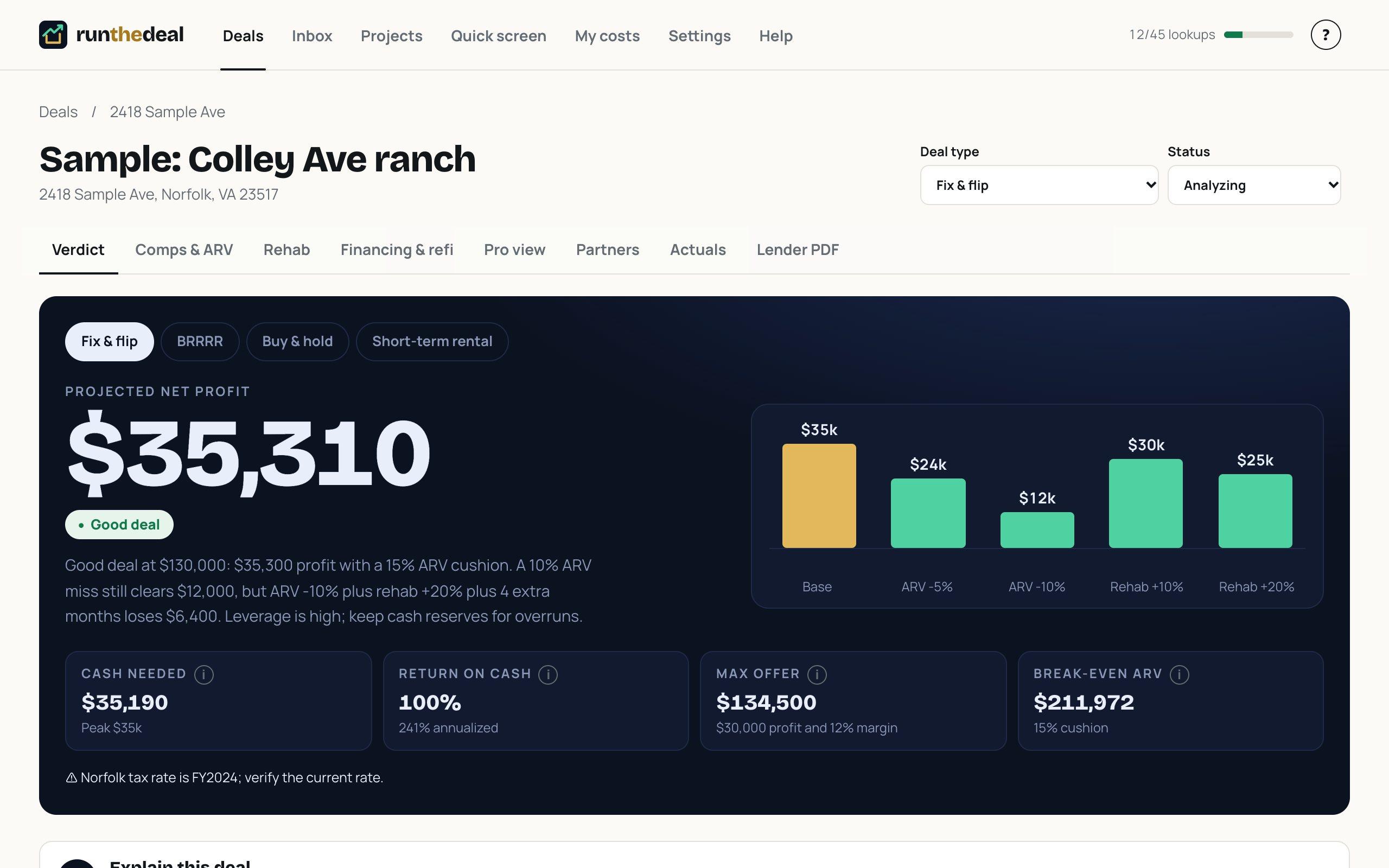Show info for Break-Even ARV

pos(1179,674)
